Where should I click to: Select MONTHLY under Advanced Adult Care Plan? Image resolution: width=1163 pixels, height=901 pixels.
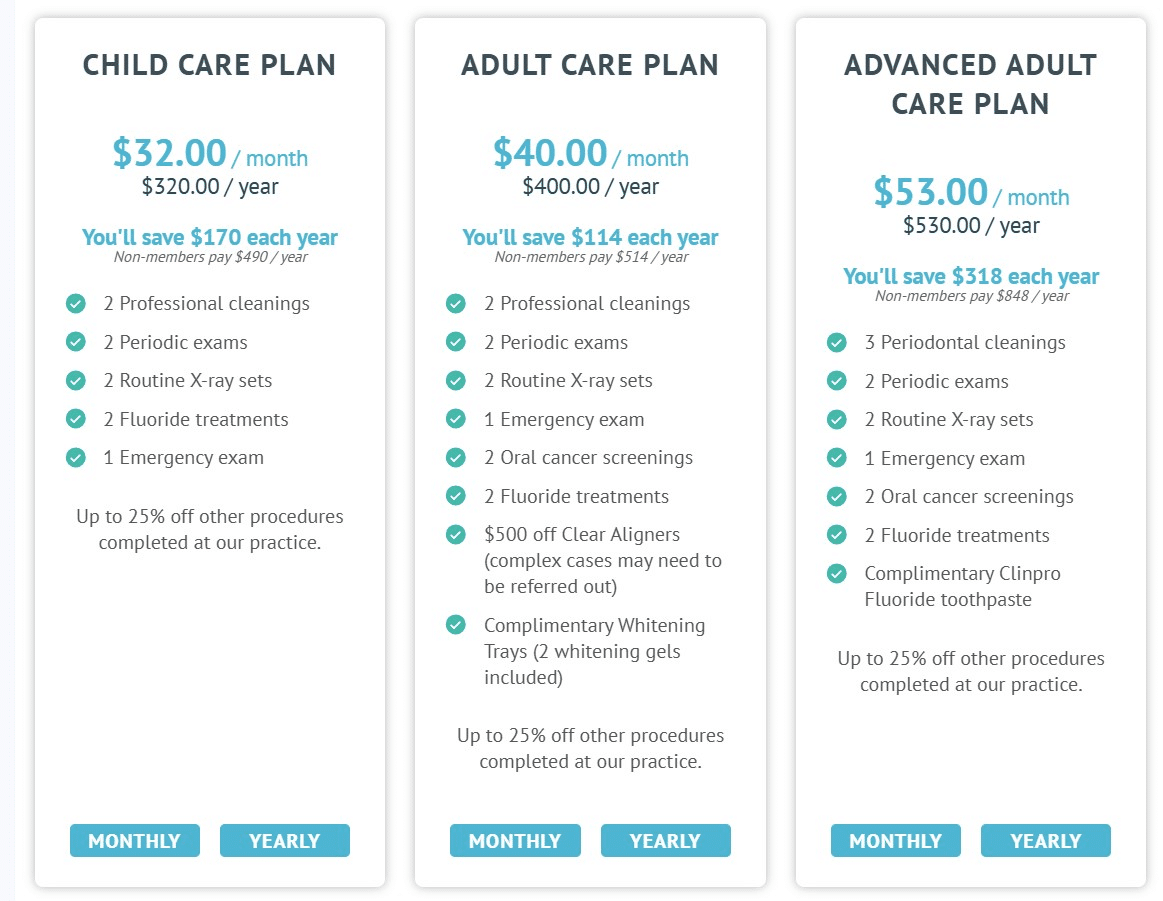(895, 841)
